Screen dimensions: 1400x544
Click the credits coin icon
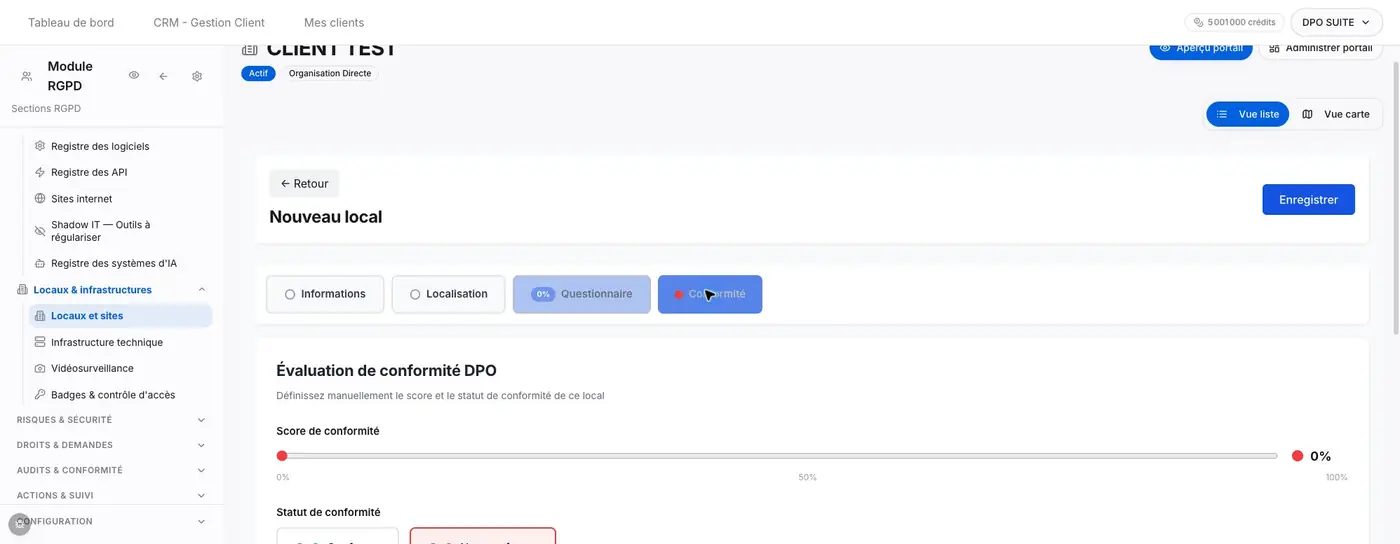pyautogui.click(x=1198, y=22)
